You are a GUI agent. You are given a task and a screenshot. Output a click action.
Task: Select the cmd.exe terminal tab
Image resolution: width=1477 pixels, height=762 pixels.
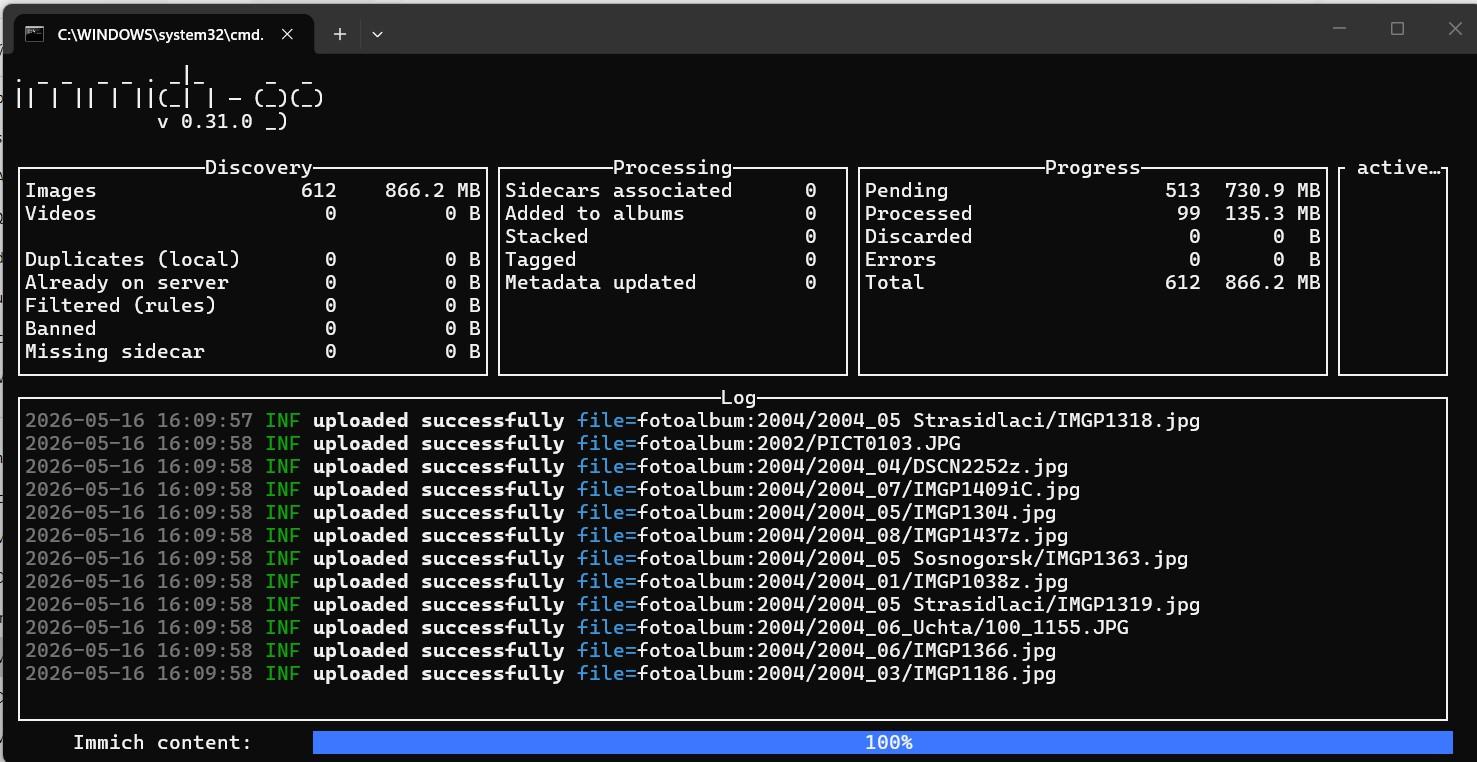click(x=162, y=34)
